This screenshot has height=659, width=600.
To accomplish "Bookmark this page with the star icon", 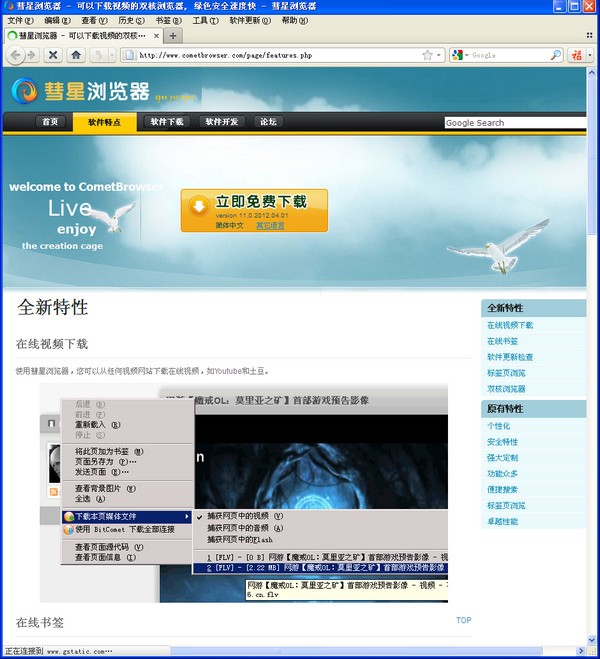I will [427, 55].
